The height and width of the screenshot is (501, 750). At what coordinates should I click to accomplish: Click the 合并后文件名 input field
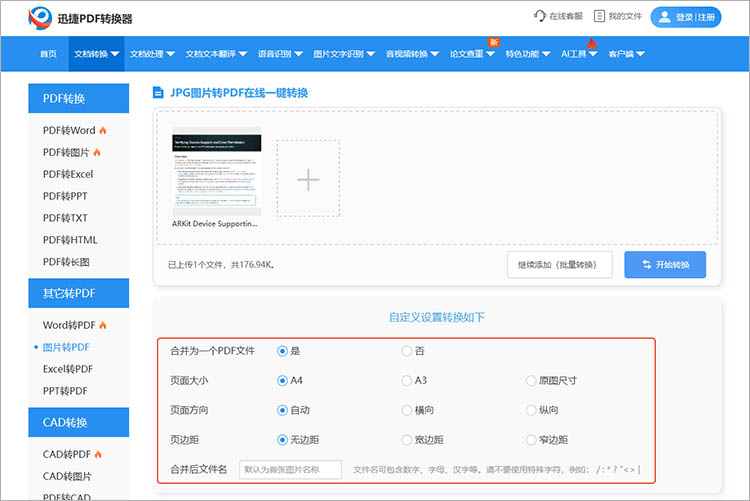290,470
